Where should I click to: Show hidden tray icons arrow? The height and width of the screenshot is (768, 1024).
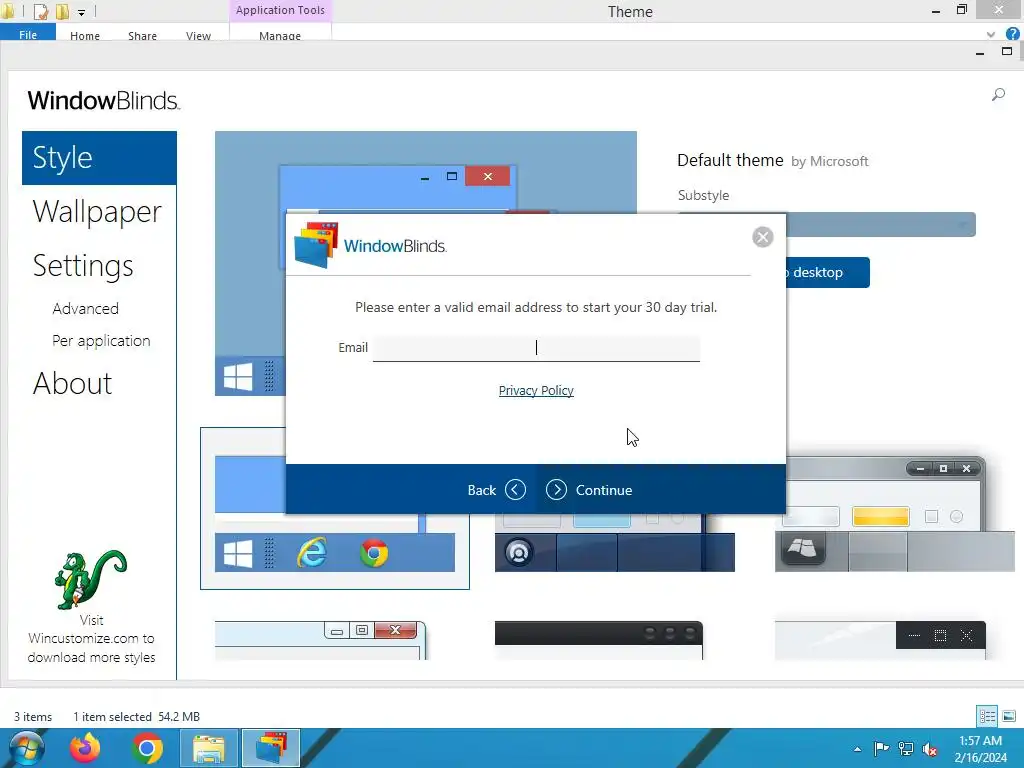(x=857, y=749)
